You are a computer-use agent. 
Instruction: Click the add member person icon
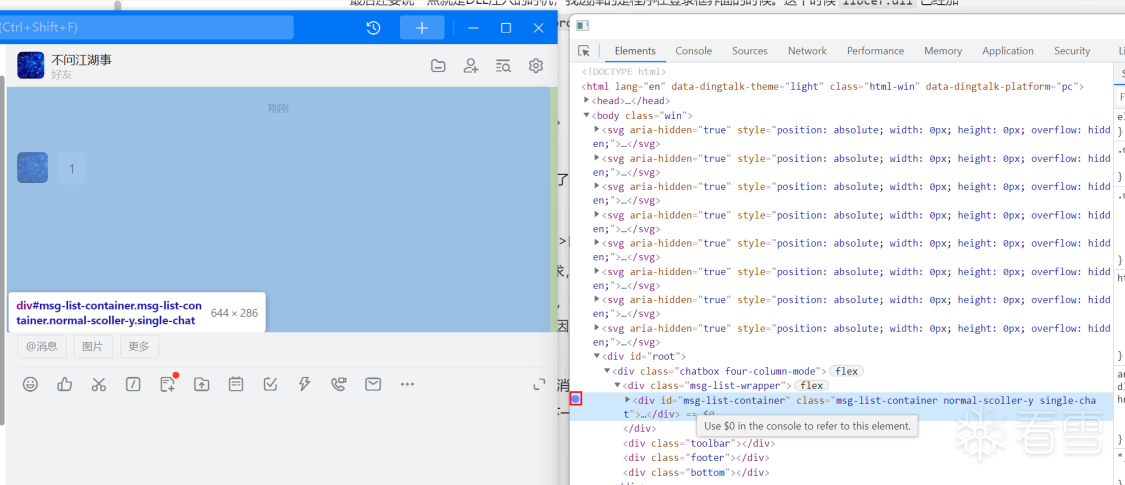471,66
